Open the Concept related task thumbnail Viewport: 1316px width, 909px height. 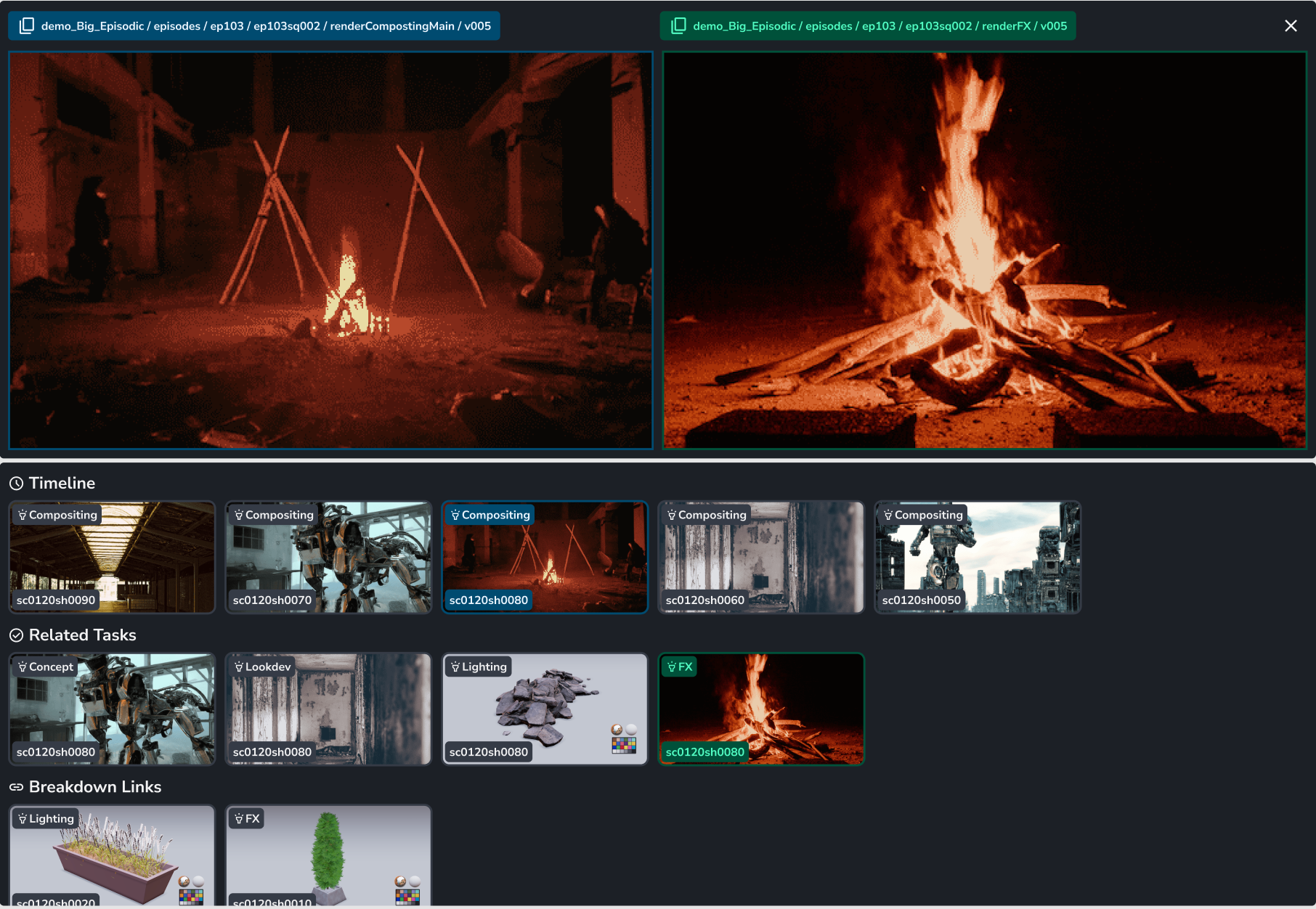coord(112,709)
